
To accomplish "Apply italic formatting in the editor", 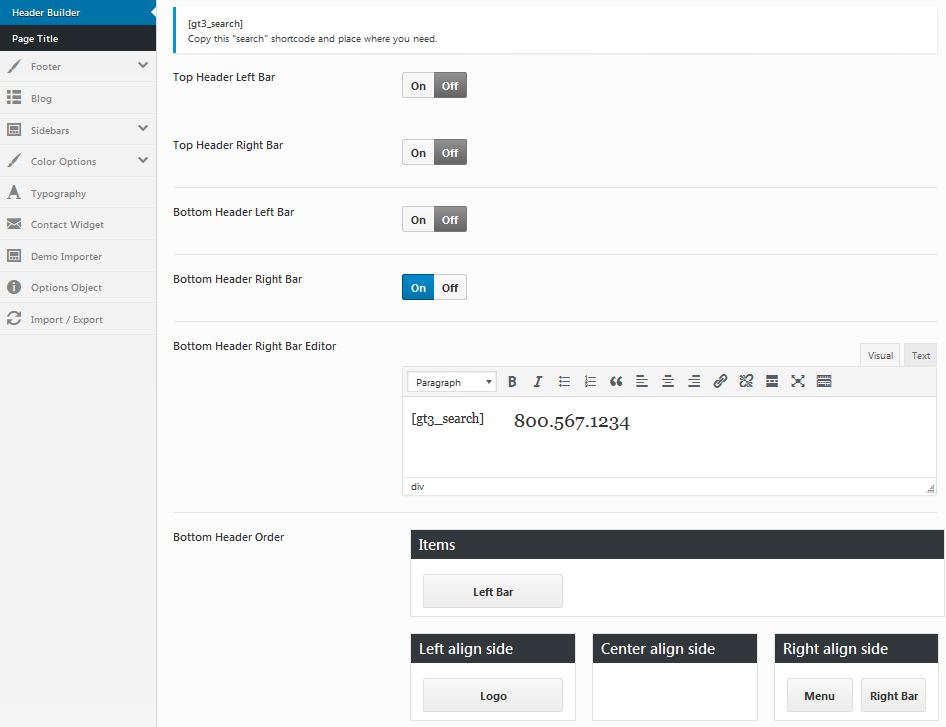I will tap(538, 382).
